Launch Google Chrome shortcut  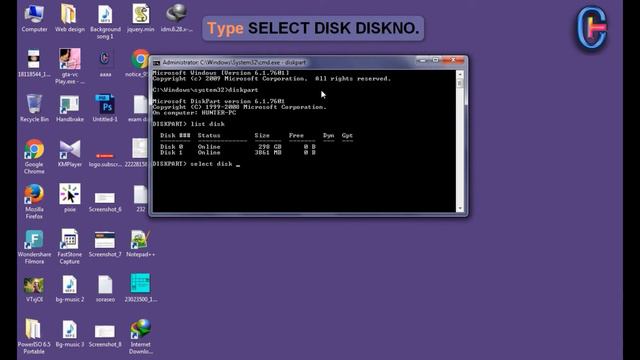(34, 156)
